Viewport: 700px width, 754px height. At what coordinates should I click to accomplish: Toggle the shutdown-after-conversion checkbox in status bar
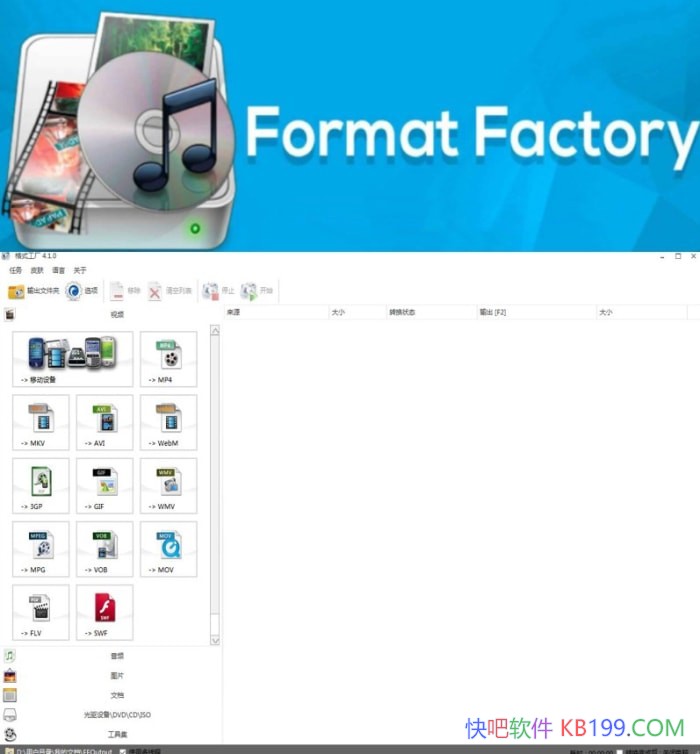point(620,750)
